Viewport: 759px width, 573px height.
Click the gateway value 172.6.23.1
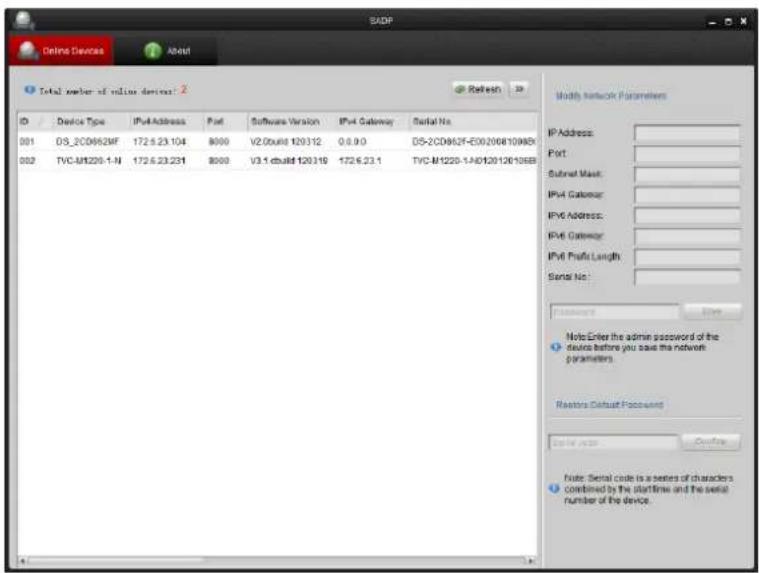[x=360, y=161]
